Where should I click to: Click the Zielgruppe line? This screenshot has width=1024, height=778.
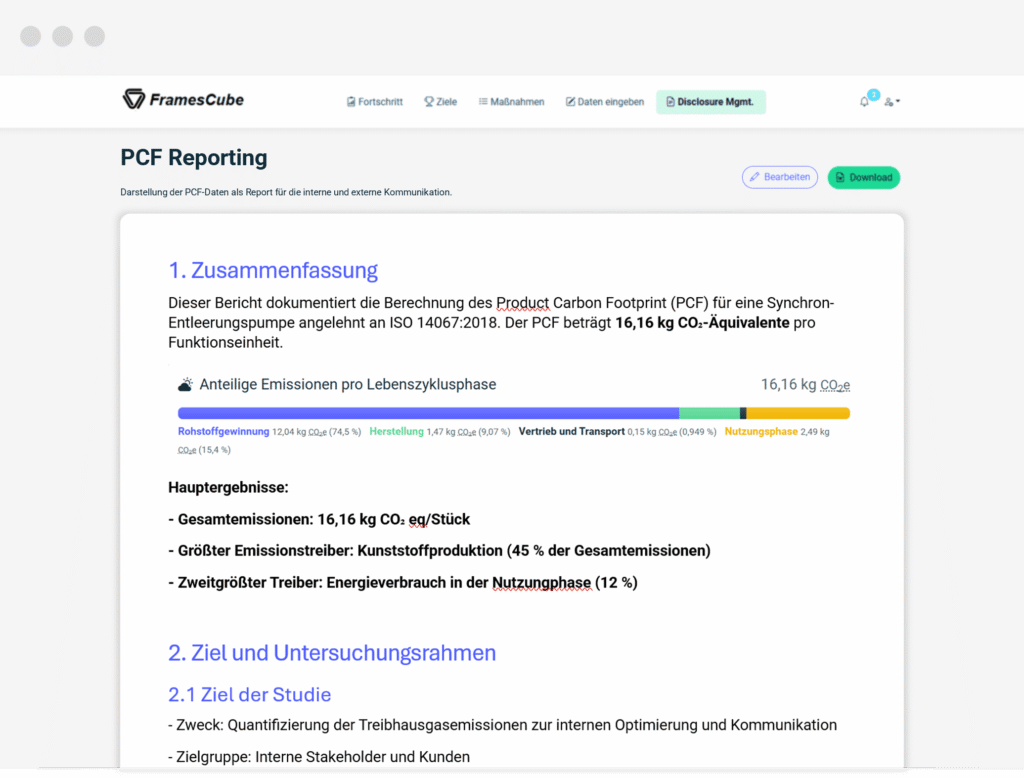click(319, 757)
